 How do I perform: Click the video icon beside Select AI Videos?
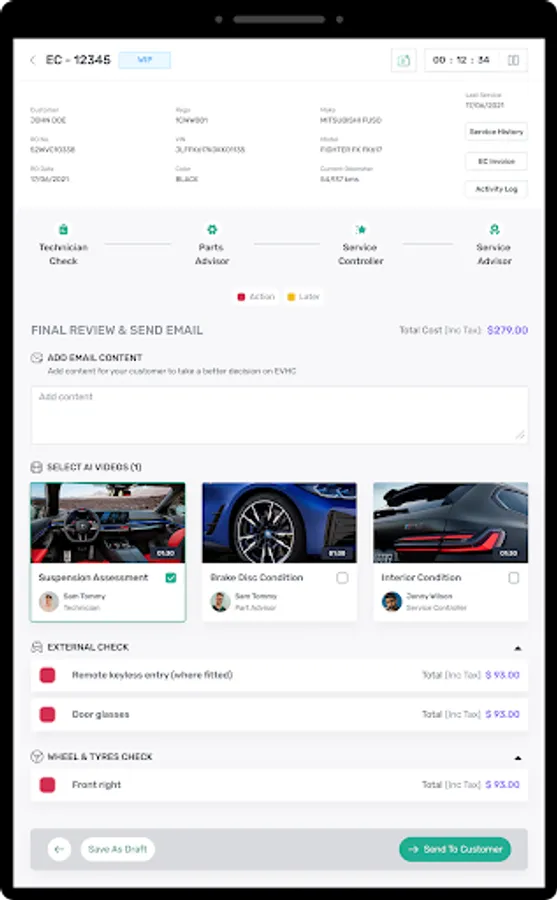point(36,467)
